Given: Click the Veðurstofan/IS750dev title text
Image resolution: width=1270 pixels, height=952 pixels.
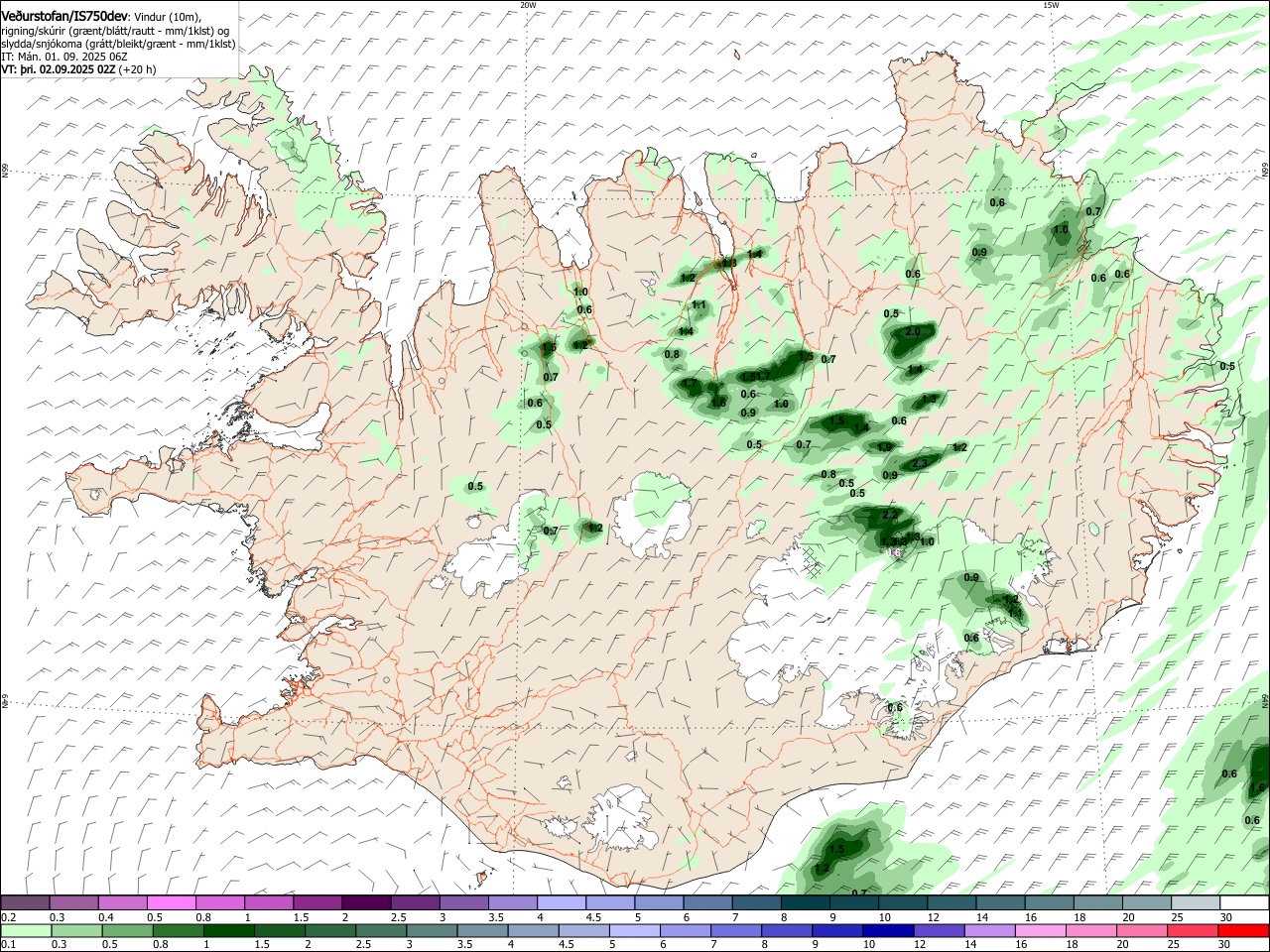Looking at the screenshot, I should [x=64, y=17].
